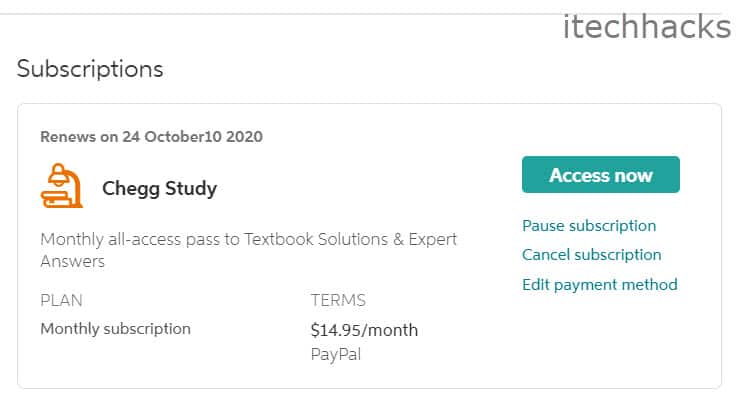Click the Textbook Solutions phrase in the description
Screen dimensions: 746x416
(306, 240)
